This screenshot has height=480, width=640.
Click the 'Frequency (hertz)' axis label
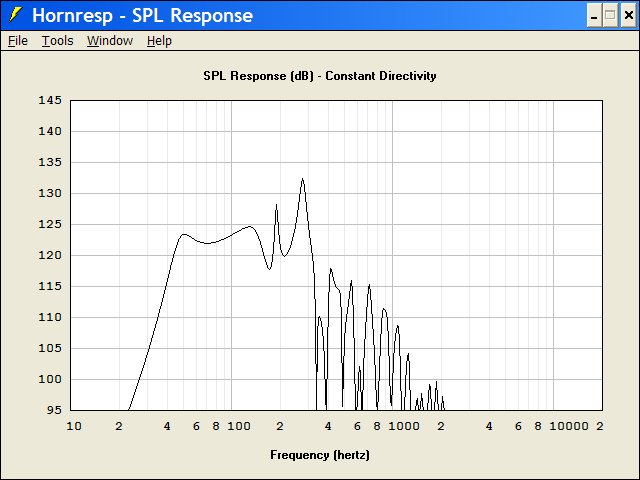coord(320,455)
